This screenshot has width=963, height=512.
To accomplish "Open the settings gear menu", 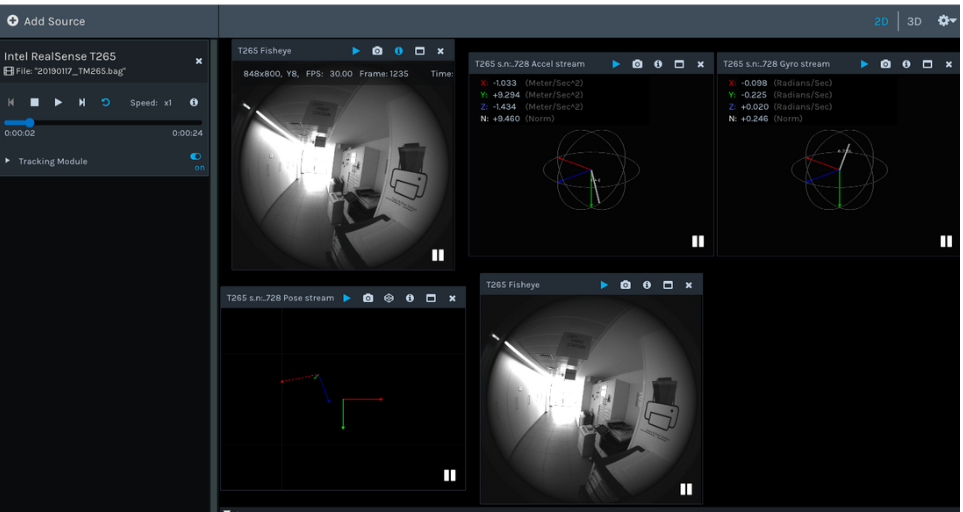I will coord(946,20).
